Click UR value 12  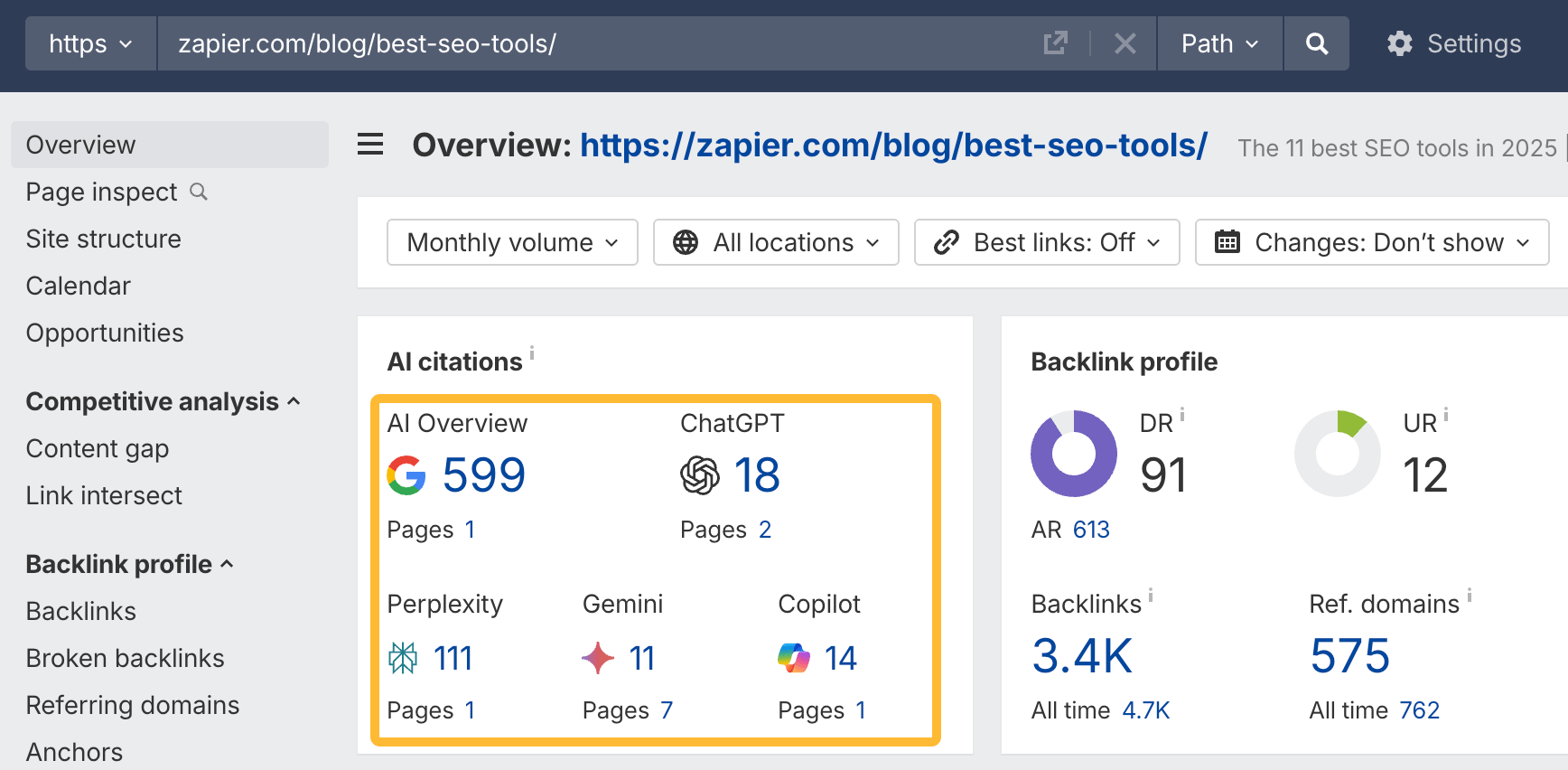(x=1425, y=475)
